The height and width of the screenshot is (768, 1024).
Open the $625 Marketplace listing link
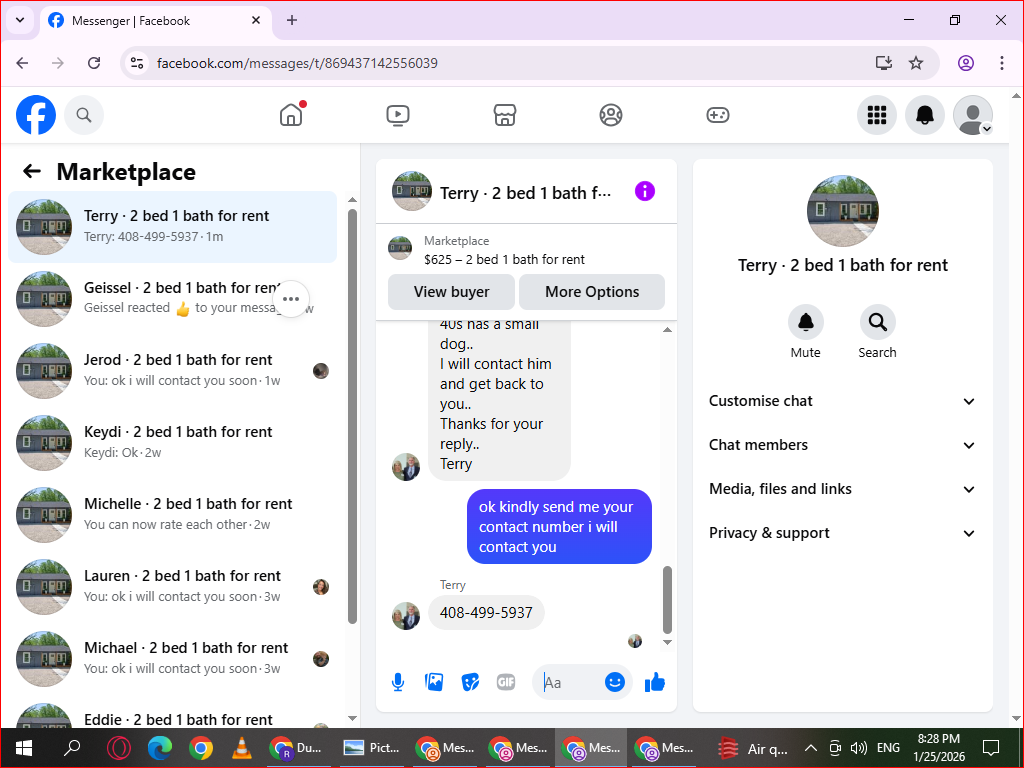pos(504,259)
